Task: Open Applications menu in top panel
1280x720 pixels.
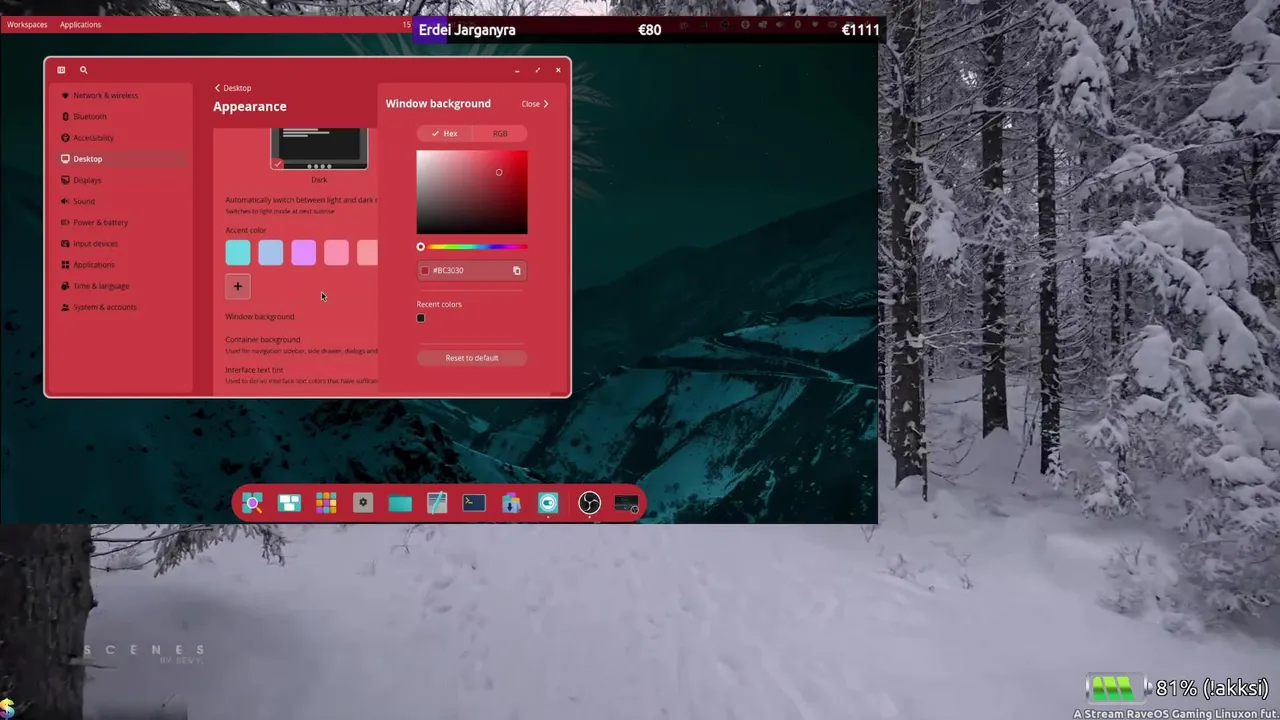Action: (80, 24)
